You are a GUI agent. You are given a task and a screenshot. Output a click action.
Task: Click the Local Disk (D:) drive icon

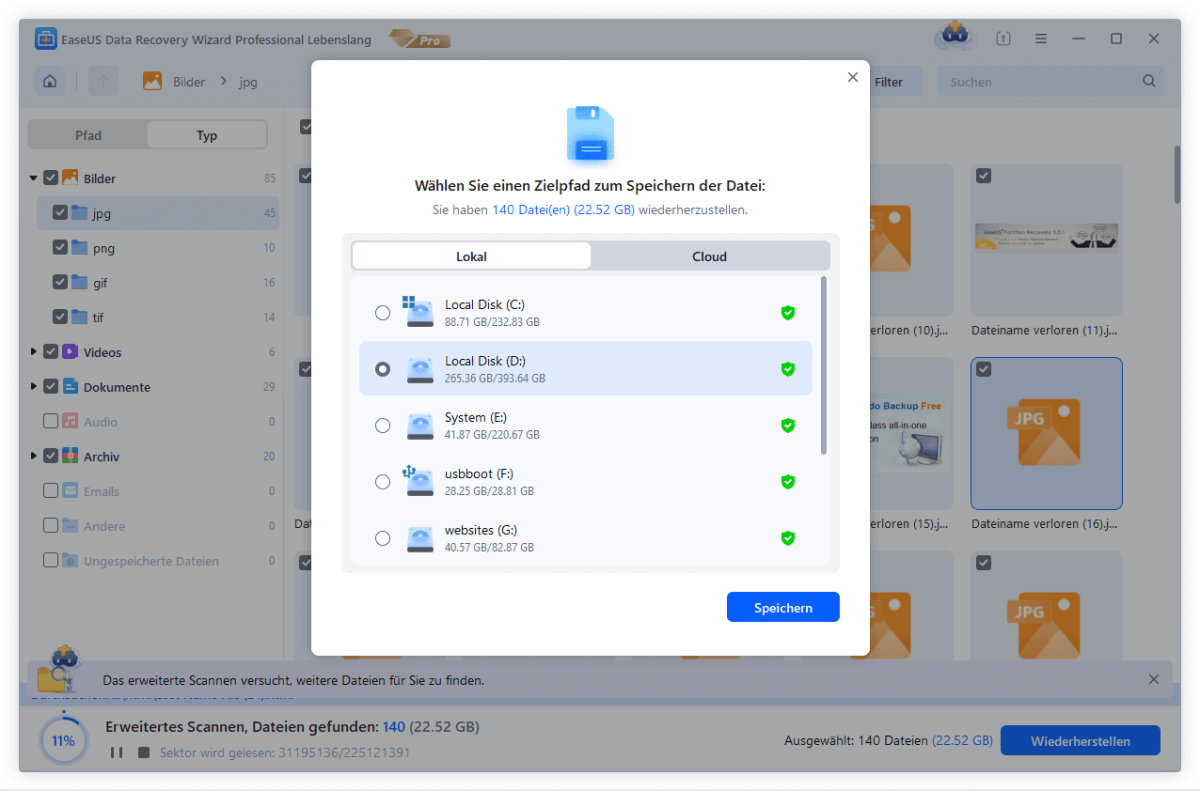pyautogui.click(x=419, y=370)
